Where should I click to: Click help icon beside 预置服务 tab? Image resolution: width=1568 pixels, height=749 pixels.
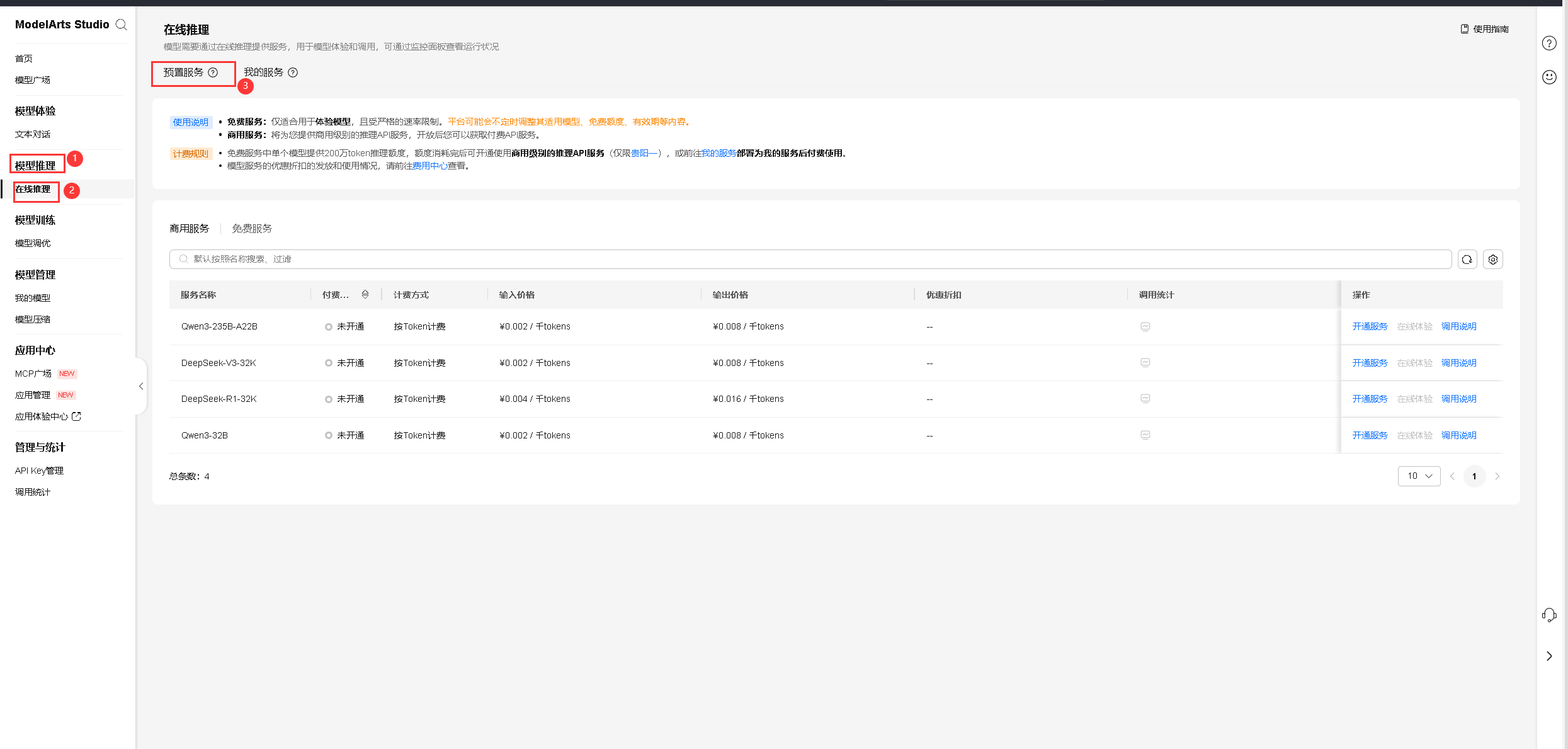pyautogui.click(x=213, y=72)
